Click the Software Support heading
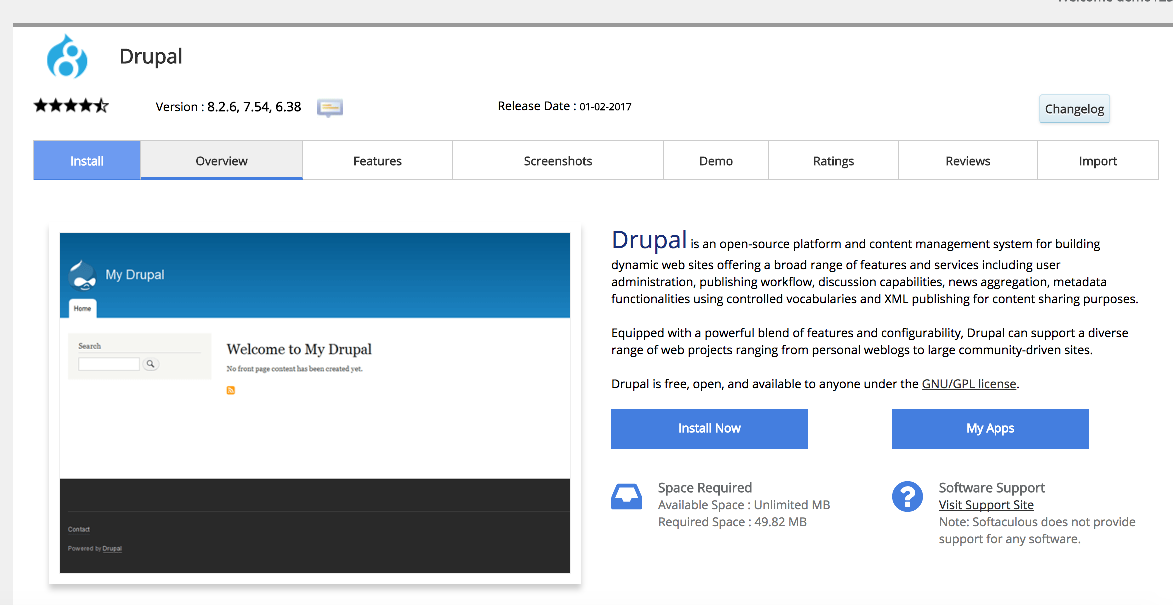The image size is (1173, 605). click(x=992, y=488)
